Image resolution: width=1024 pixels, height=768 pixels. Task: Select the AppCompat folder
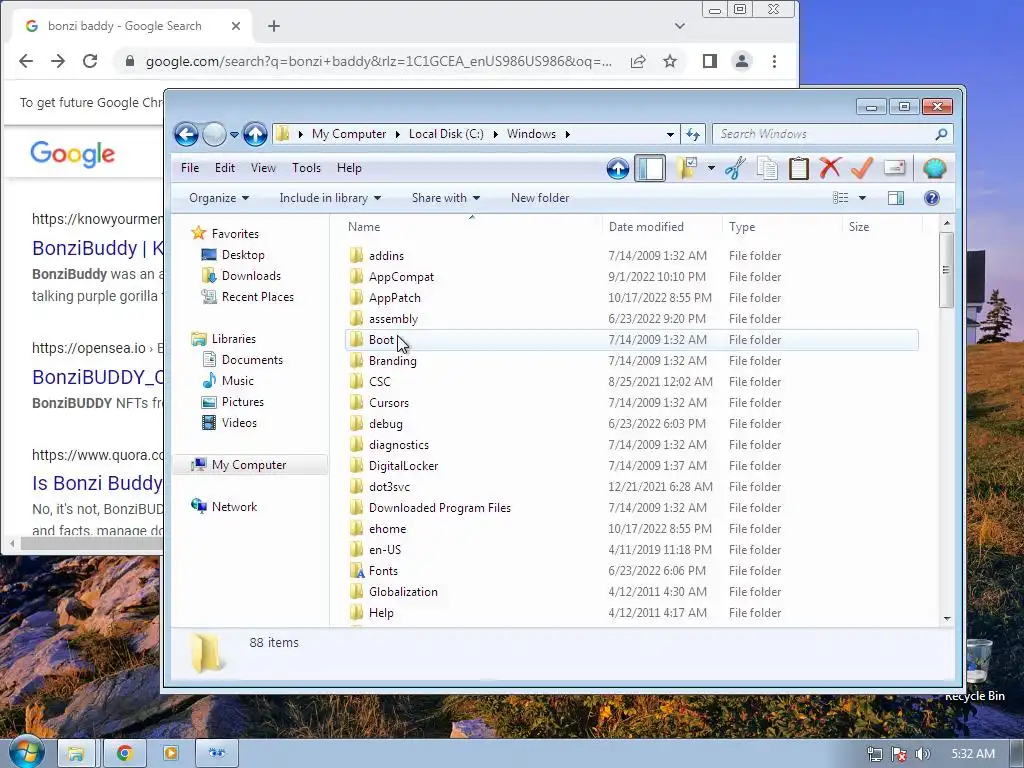point(632,277)
